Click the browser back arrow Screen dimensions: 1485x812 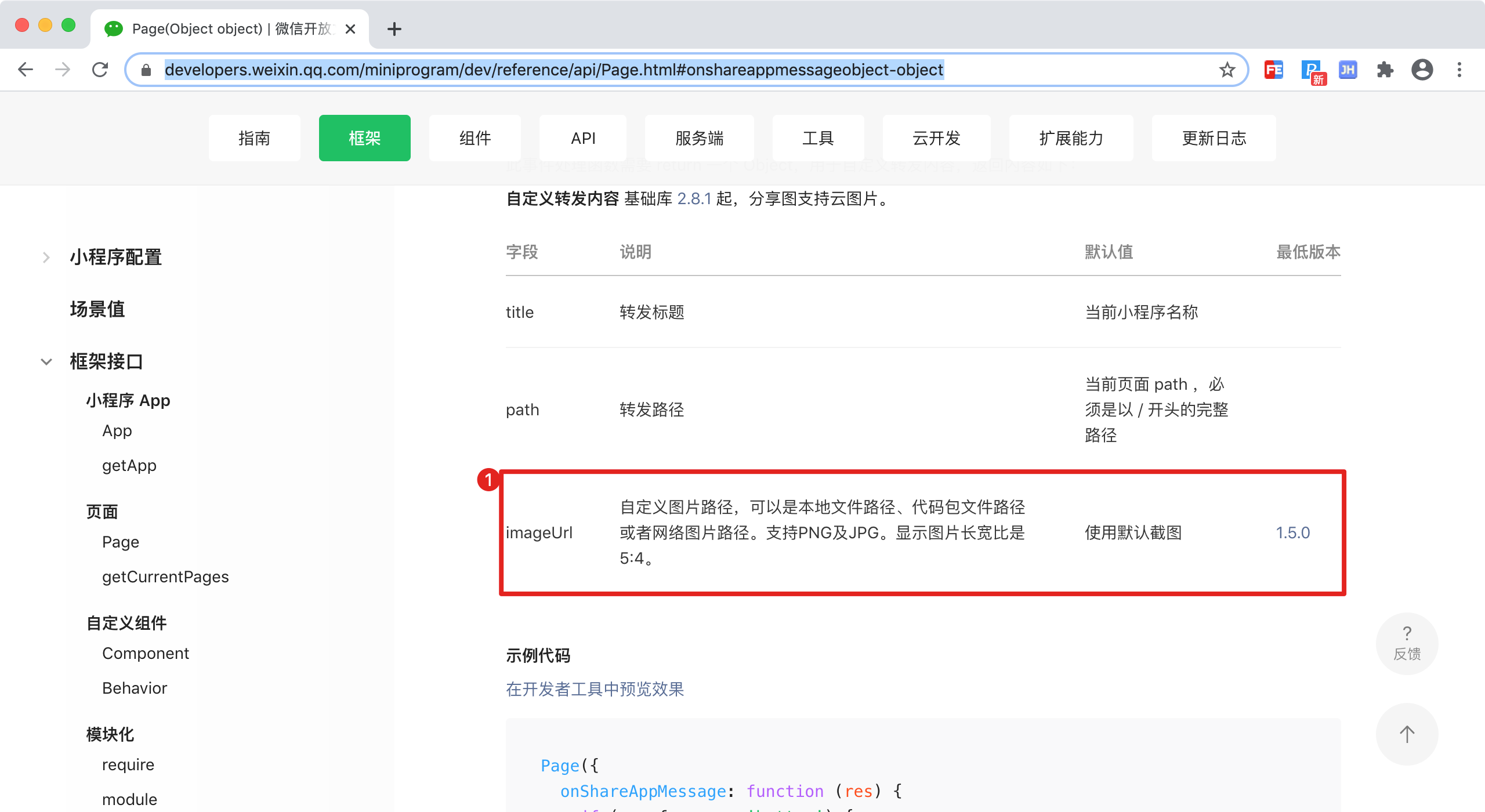(x=26, y=70)
